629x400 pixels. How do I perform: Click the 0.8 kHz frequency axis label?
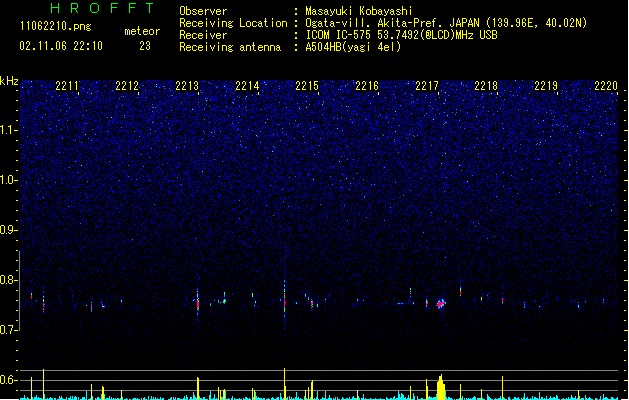click(x=8, y=280)
